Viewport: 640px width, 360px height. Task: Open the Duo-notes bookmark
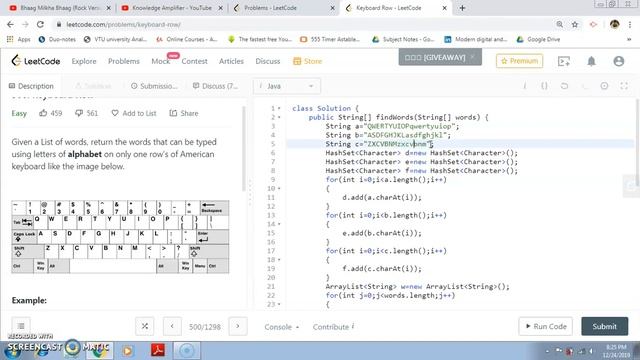click(x=57, y=40)
